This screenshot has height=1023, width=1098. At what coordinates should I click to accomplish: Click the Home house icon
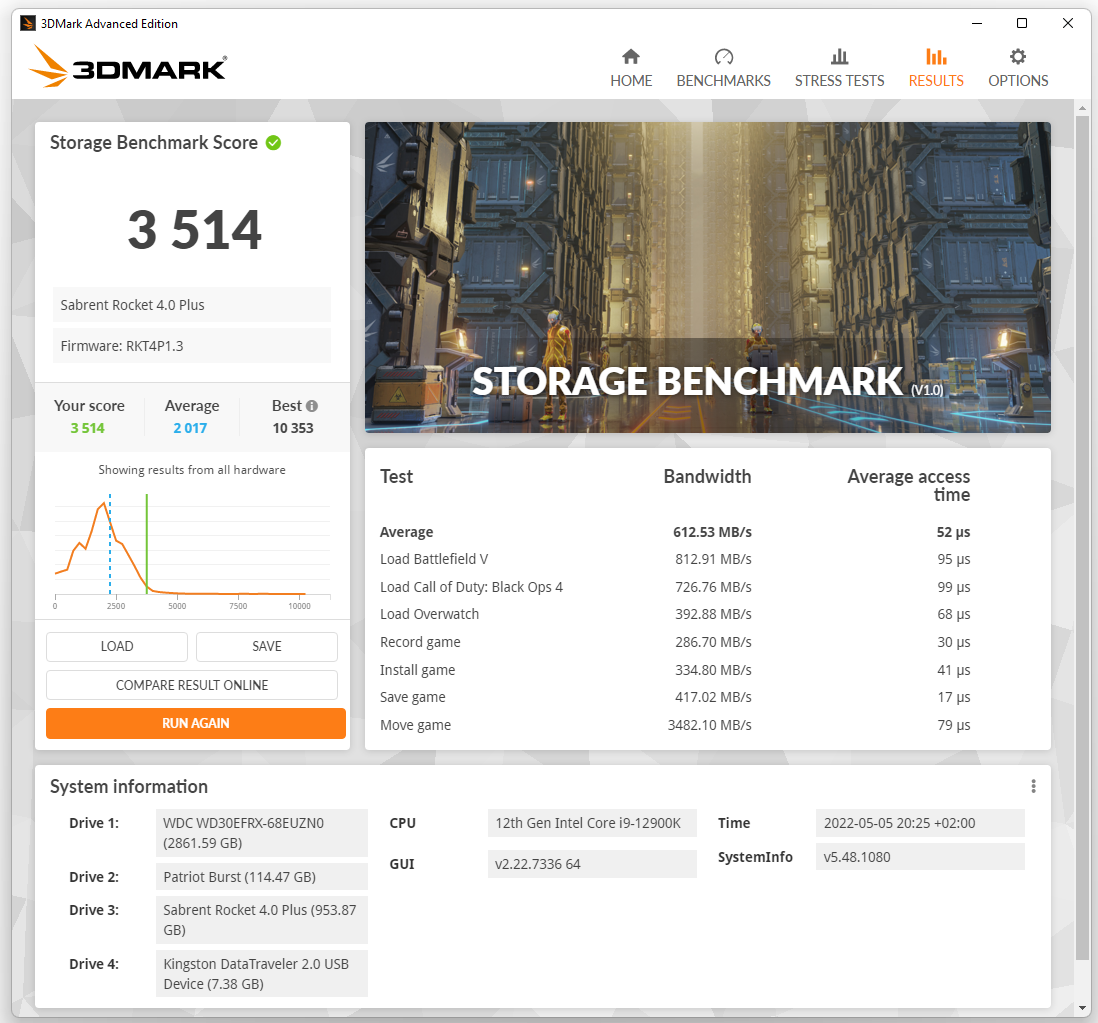pos(631,57)
